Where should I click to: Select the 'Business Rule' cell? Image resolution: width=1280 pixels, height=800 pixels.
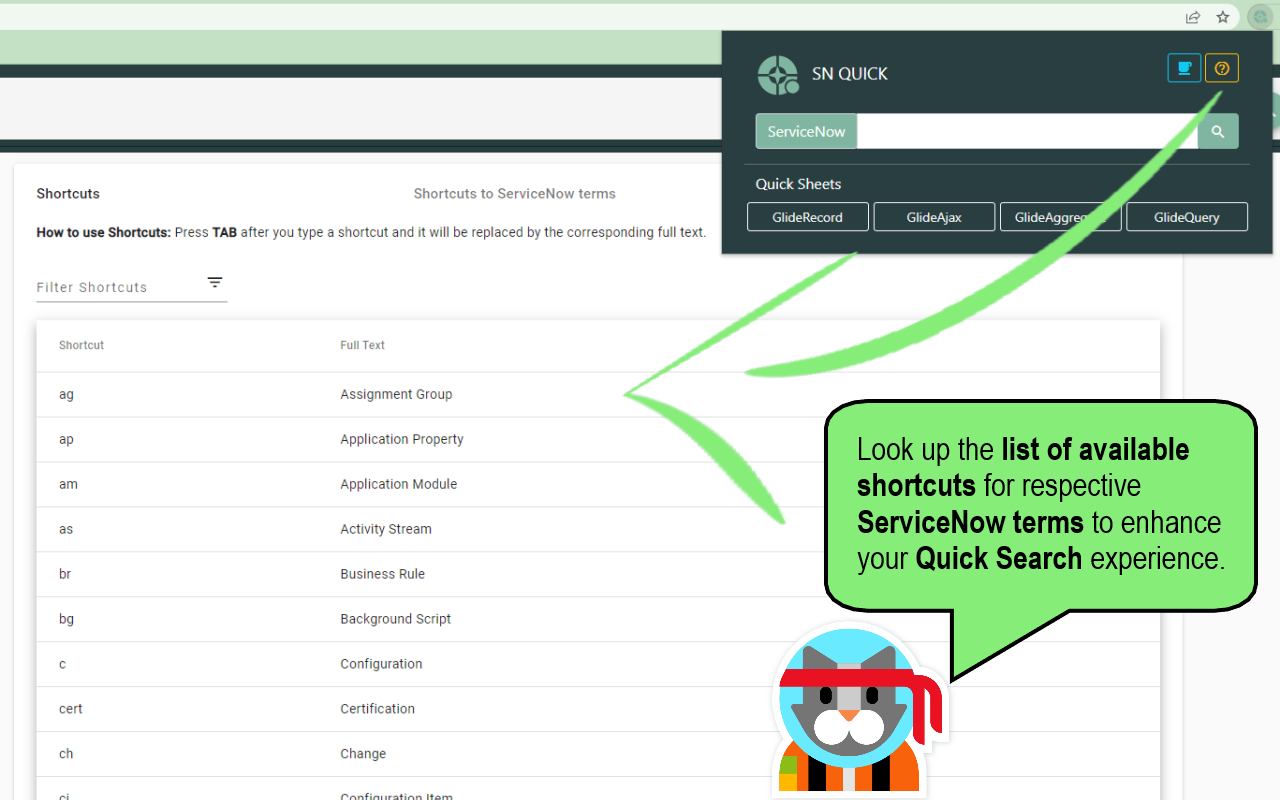pyautogui.click(x=382, y=574)
